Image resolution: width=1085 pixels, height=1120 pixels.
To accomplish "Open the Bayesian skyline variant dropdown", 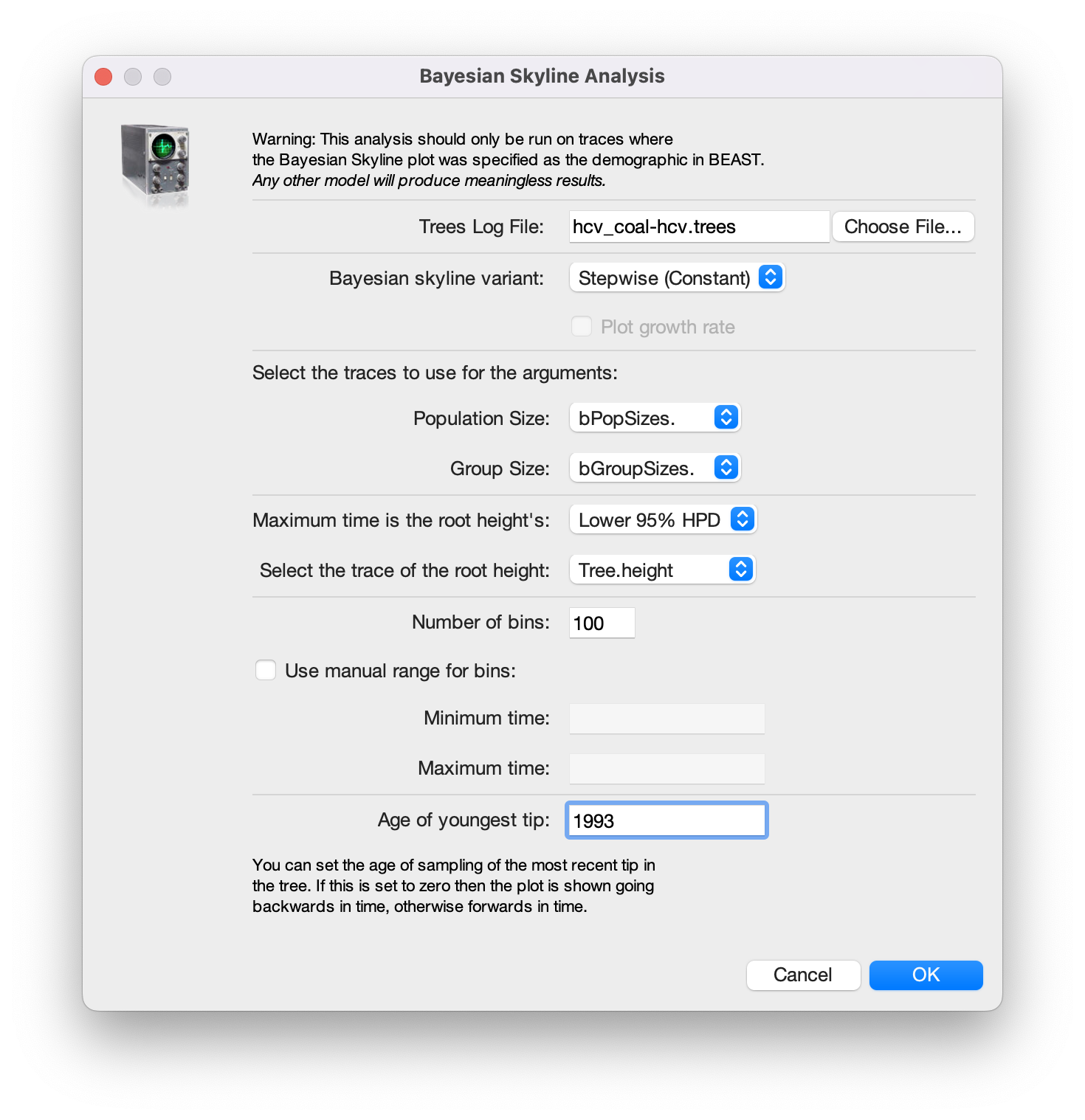I will click(x=676, y=278).
